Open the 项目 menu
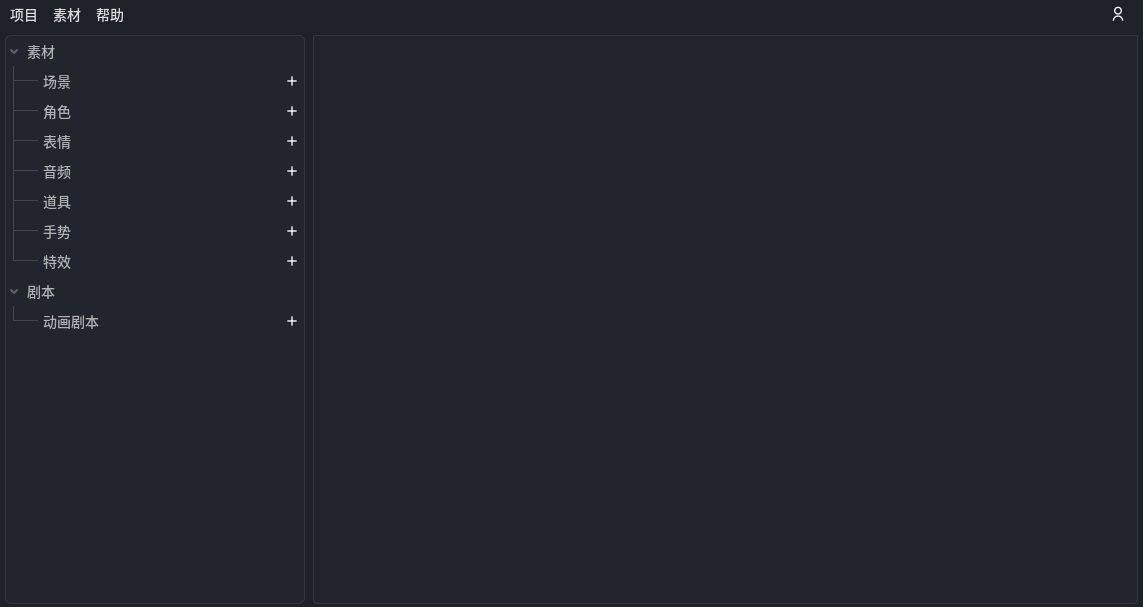 point(23,15)
